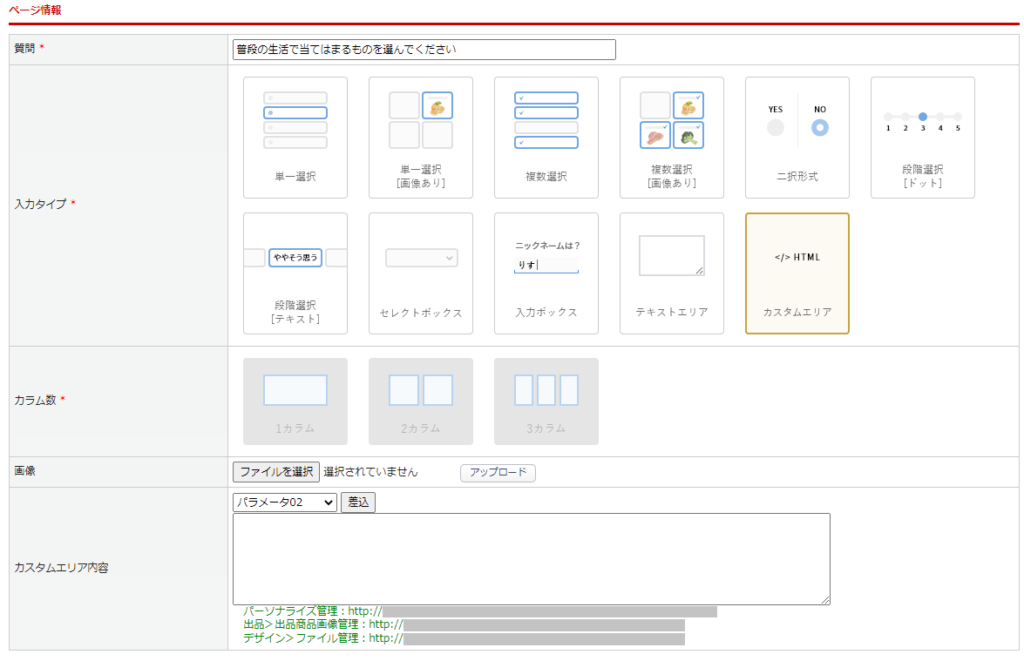Screen dimensions: 1024x661
Task: Select the 3カラム layout option
Action: pyautogui.click(x=546, y=401)
